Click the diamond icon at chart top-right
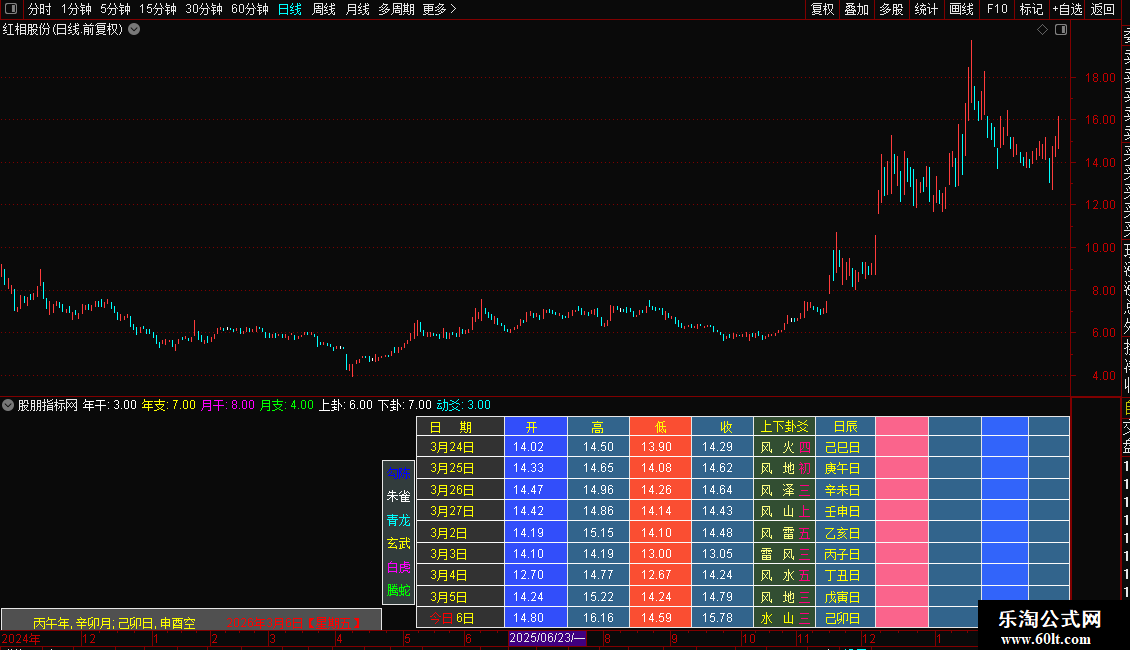Image resolution: width=1130 pixels, height=650 pixels. click(x=1042, y=30)
